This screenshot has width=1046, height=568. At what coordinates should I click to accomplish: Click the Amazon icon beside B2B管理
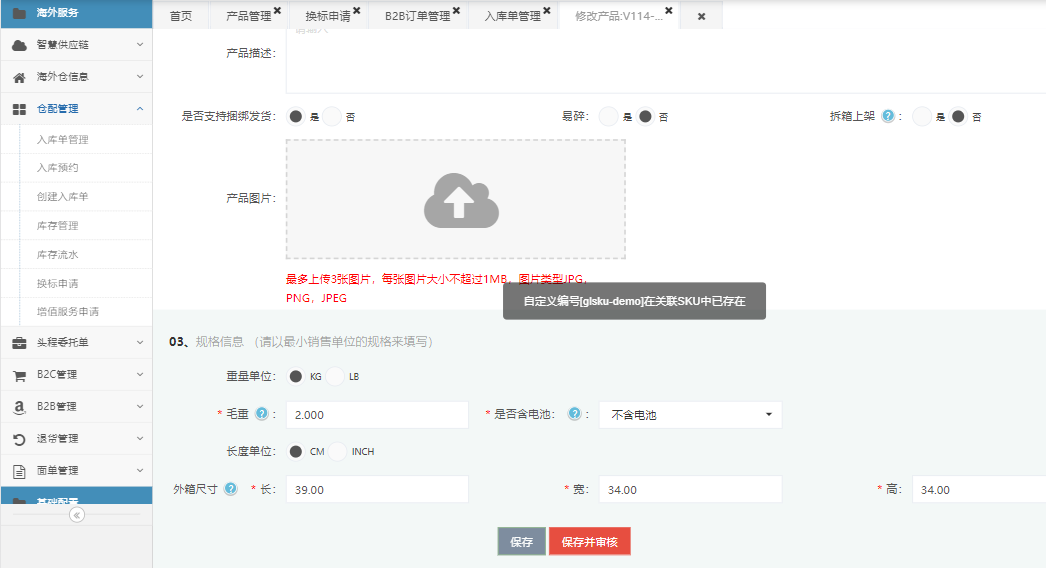click(x=19, y=406)
